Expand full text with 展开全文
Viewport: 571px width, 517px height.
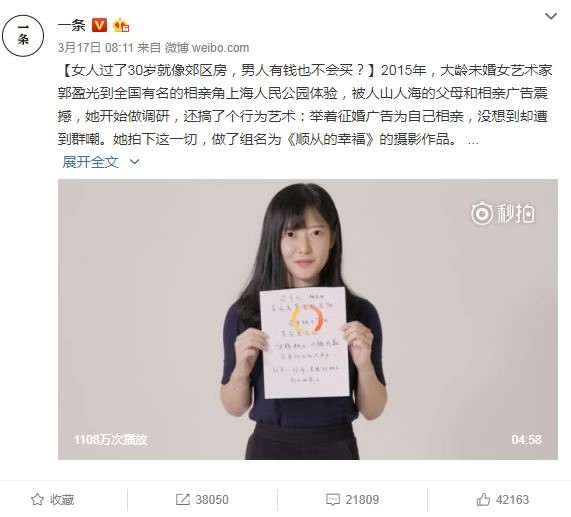click(91, 162)
